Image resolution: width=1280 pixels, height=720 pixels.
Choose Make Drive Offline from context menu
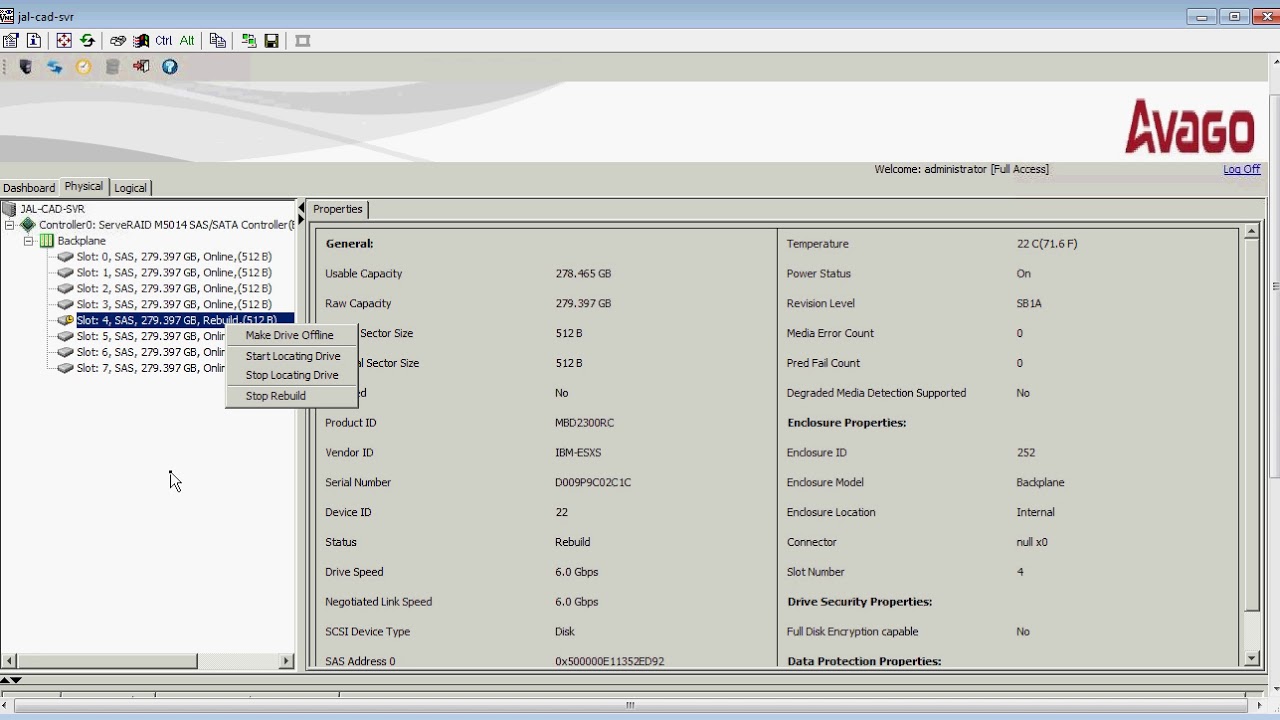(x=291, y=335)
